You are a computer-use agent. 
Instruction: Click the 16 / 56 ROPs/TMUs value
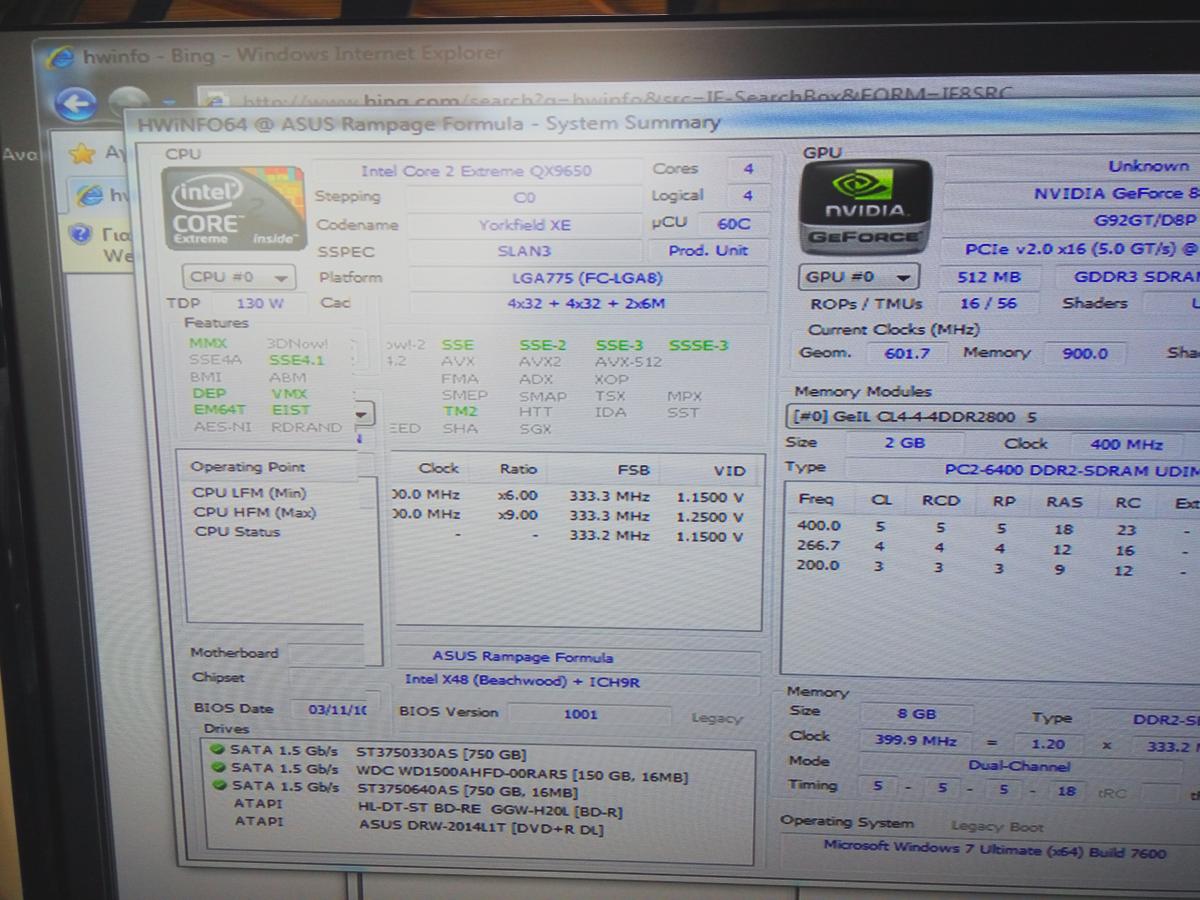click(x=987, y=303)
